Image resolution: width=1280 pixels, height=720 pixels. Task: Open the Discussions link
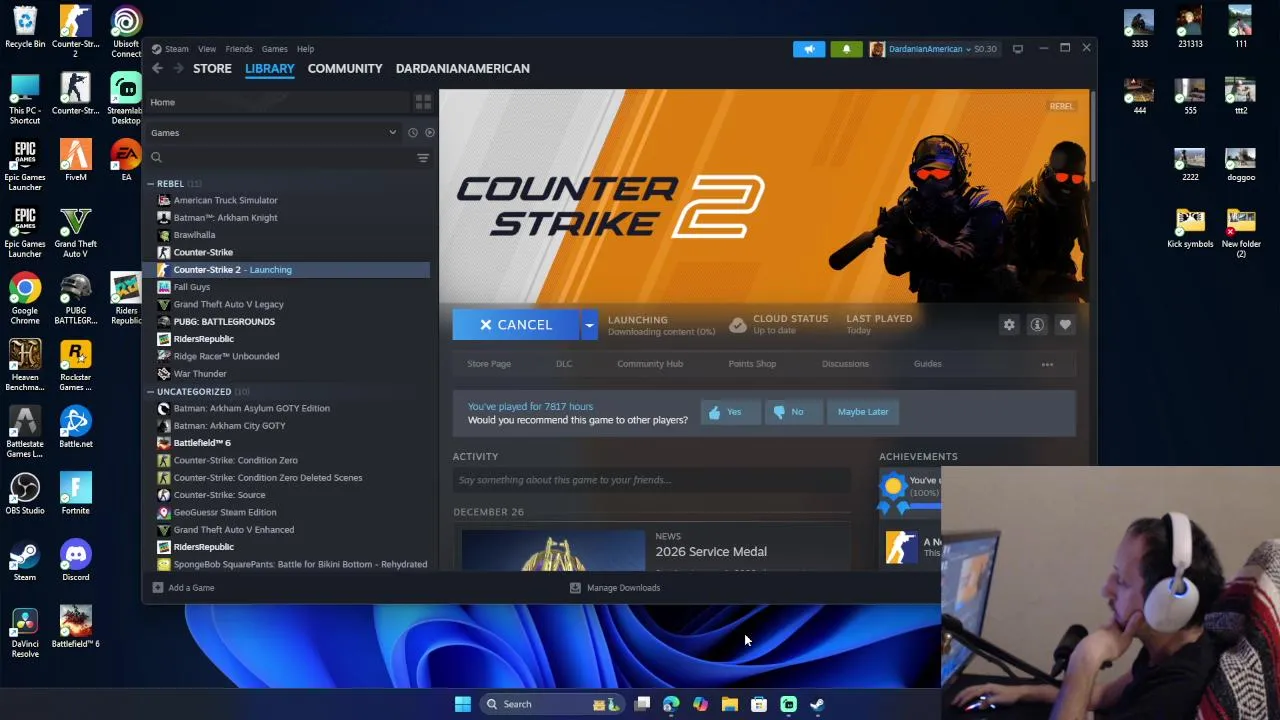click(845, 364)
